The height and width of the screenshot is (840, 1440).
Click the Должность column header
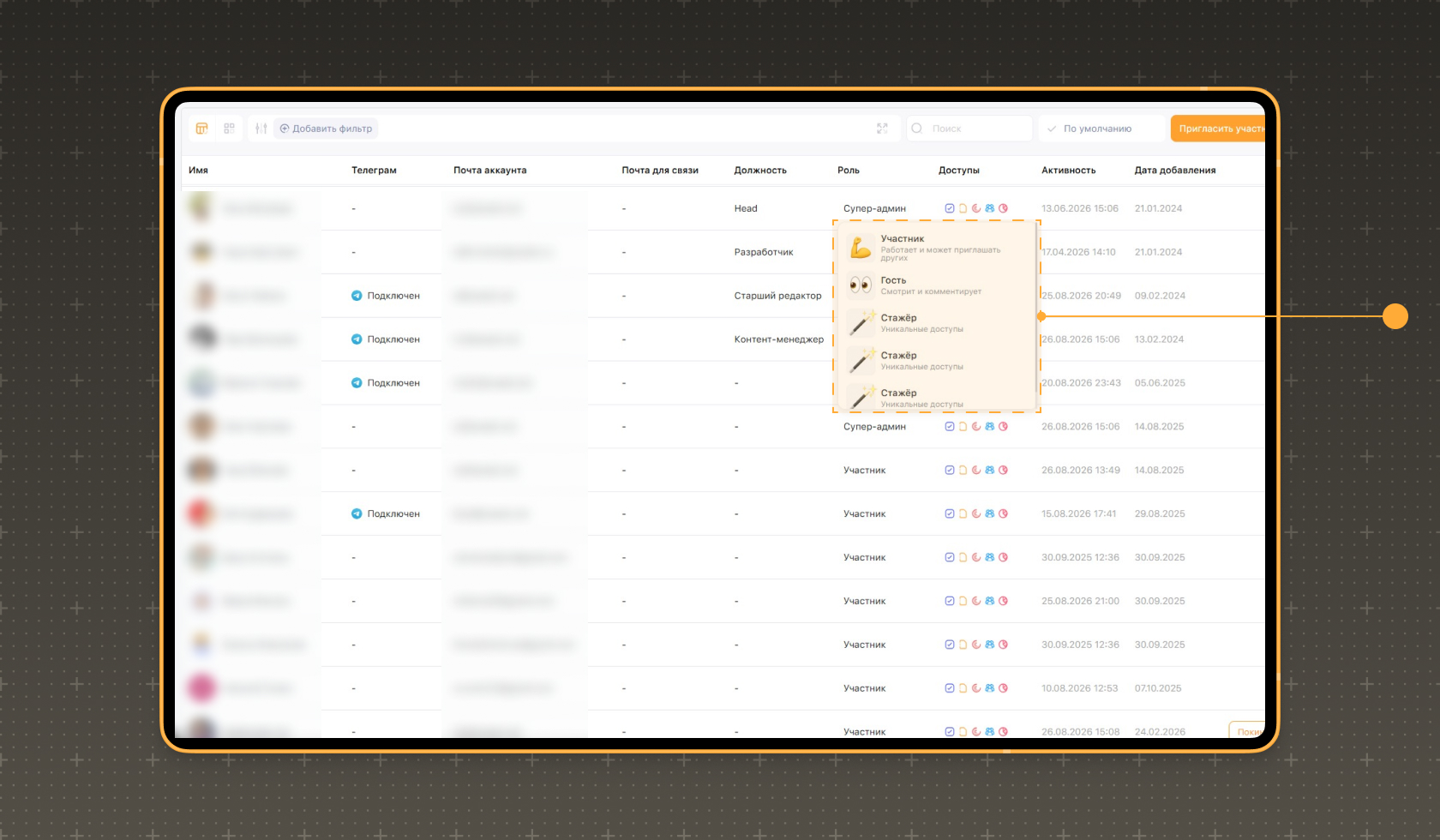[760, 170]
